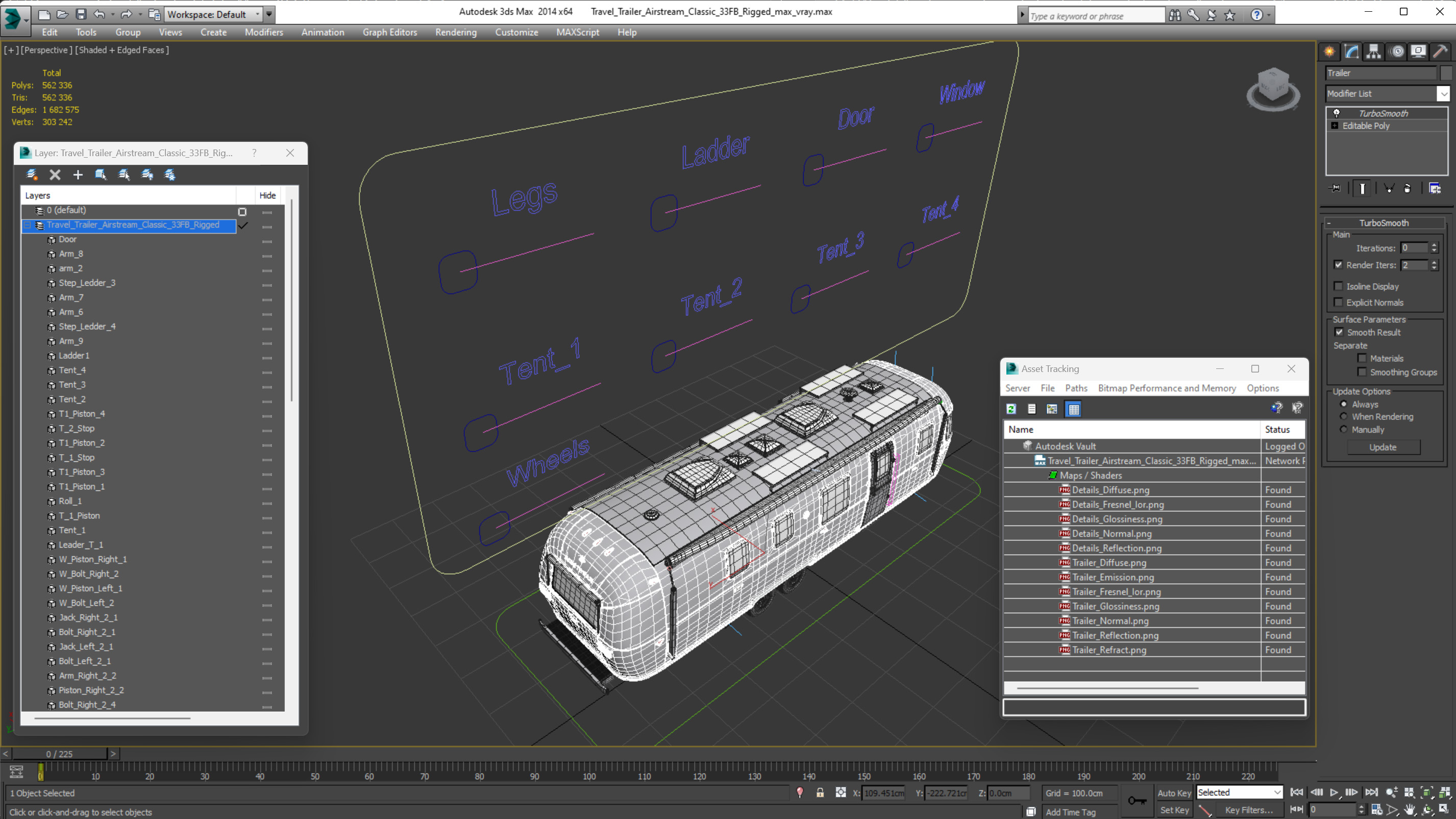This screenshot has height=819, width=1456.
Task: Enable Isoline Display checkbox
Action: 1338,286
